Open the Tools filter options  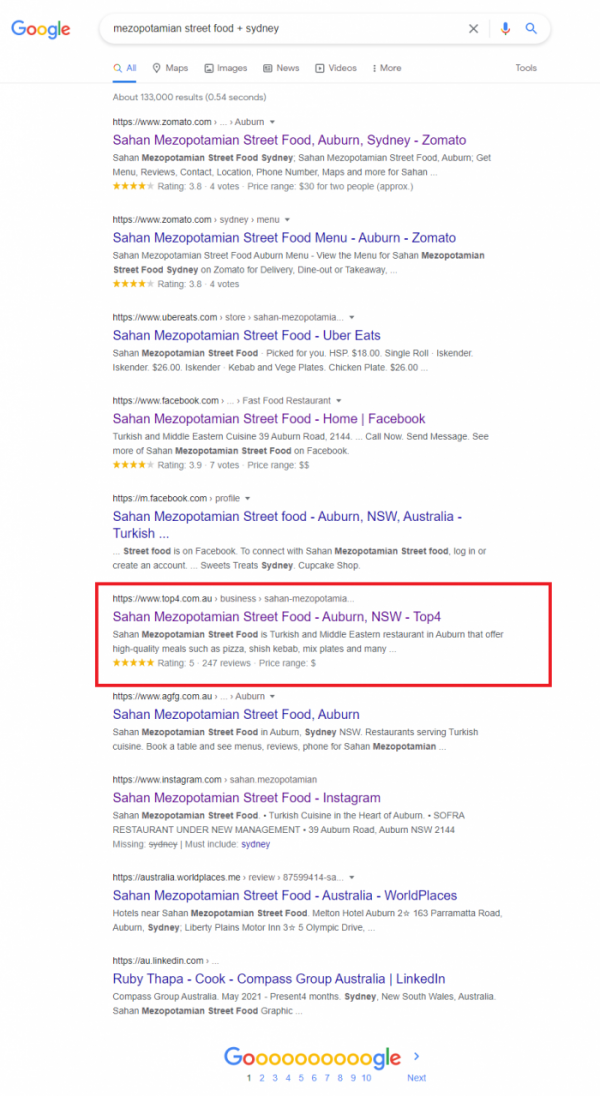coord(526,68)
